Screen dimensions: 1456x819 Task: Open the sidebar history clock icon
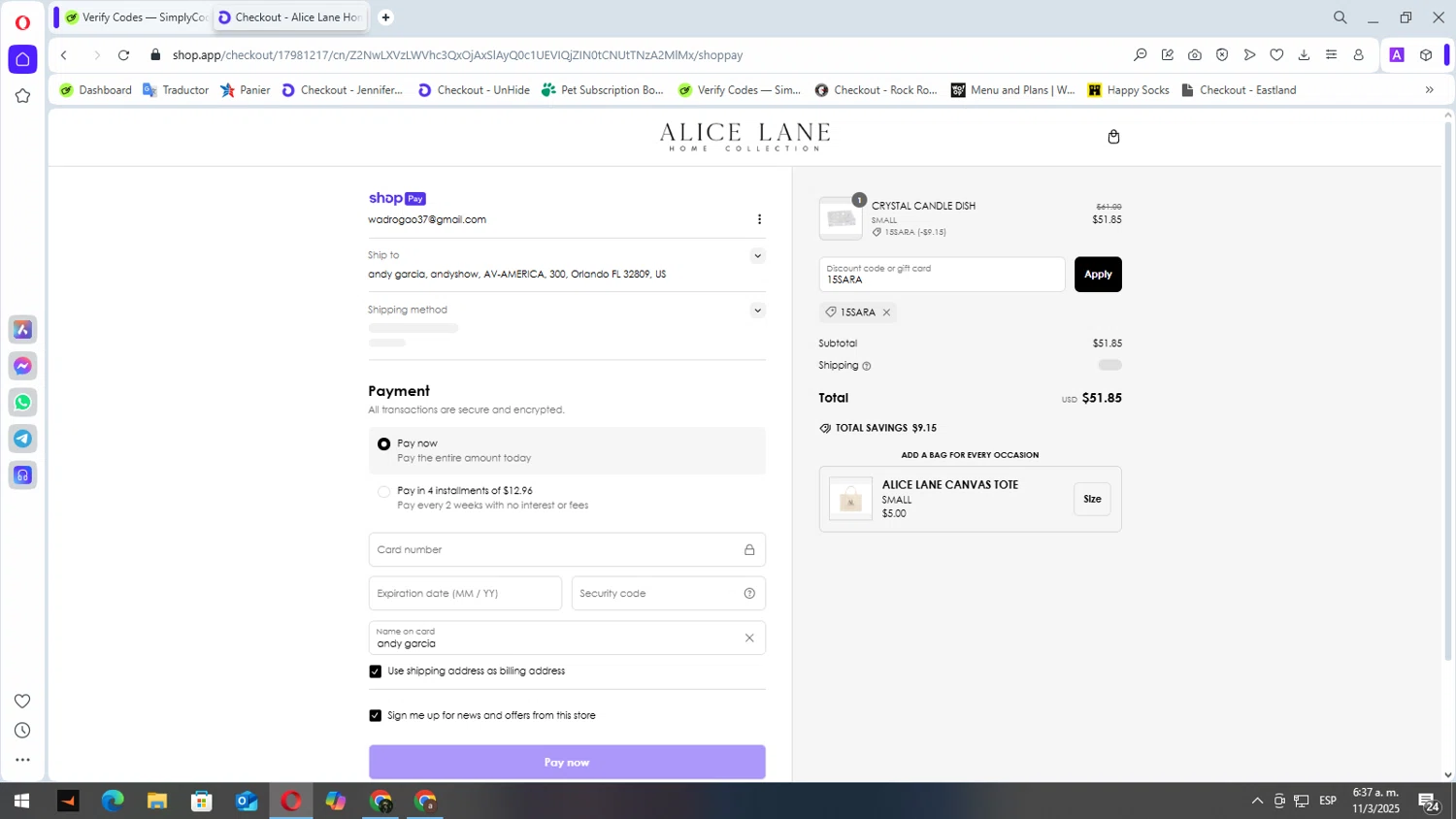click(x=22, y=731)
